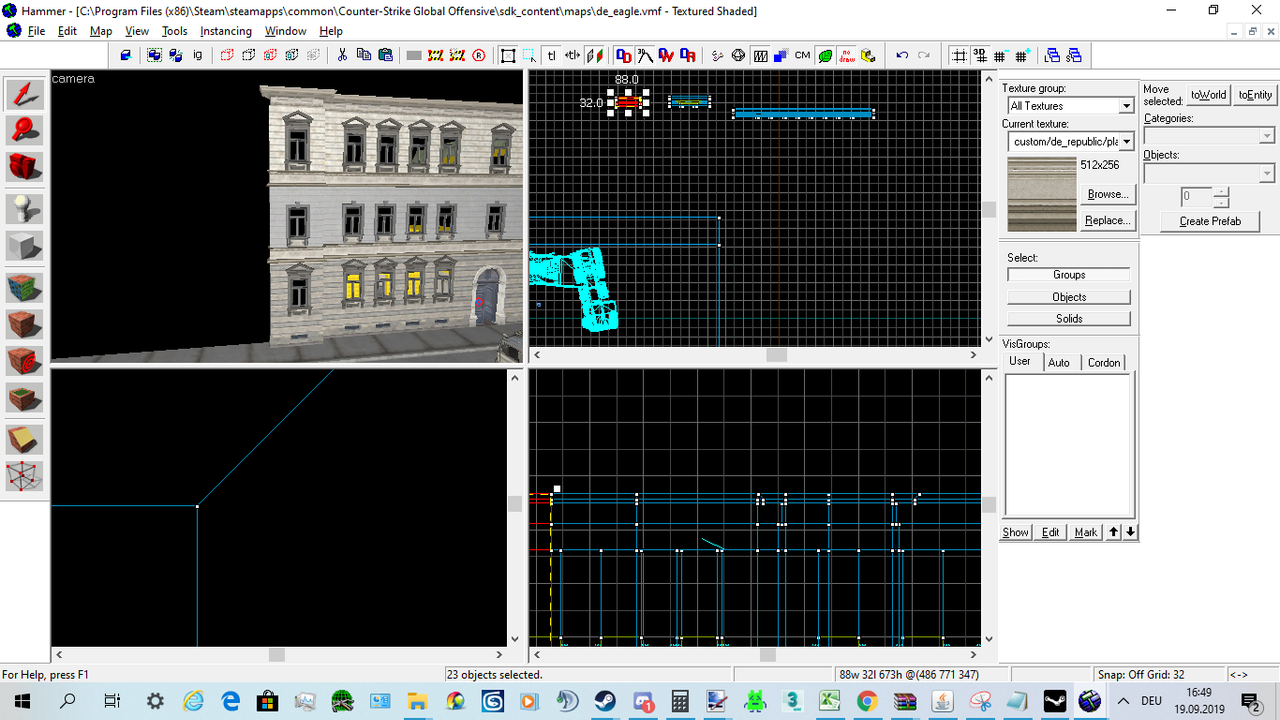Open the Current texture dropdown
1280x720 pixels.
1126,142
